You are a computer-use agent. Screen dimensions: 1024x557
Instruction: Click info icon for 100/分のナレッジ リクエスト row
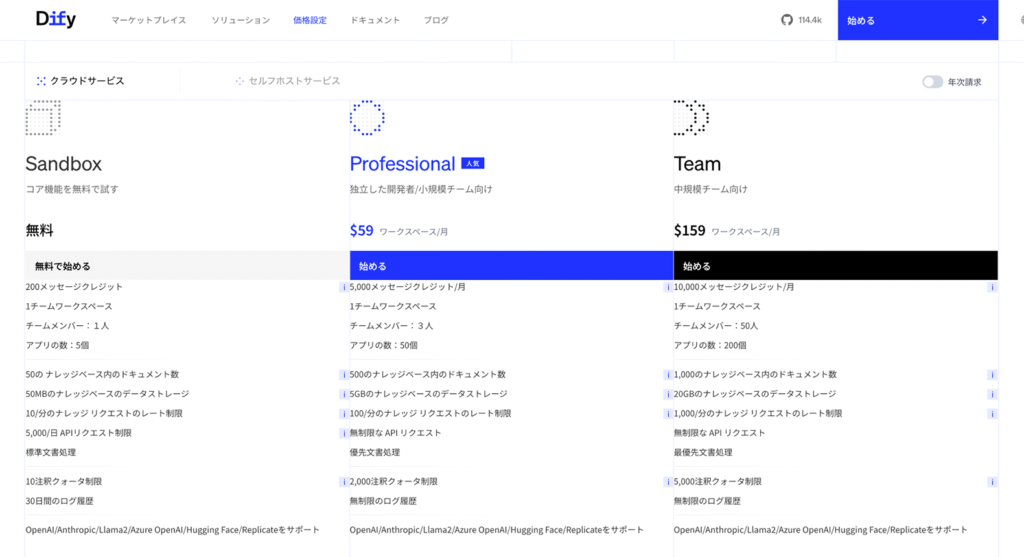(x=667, y=414)
